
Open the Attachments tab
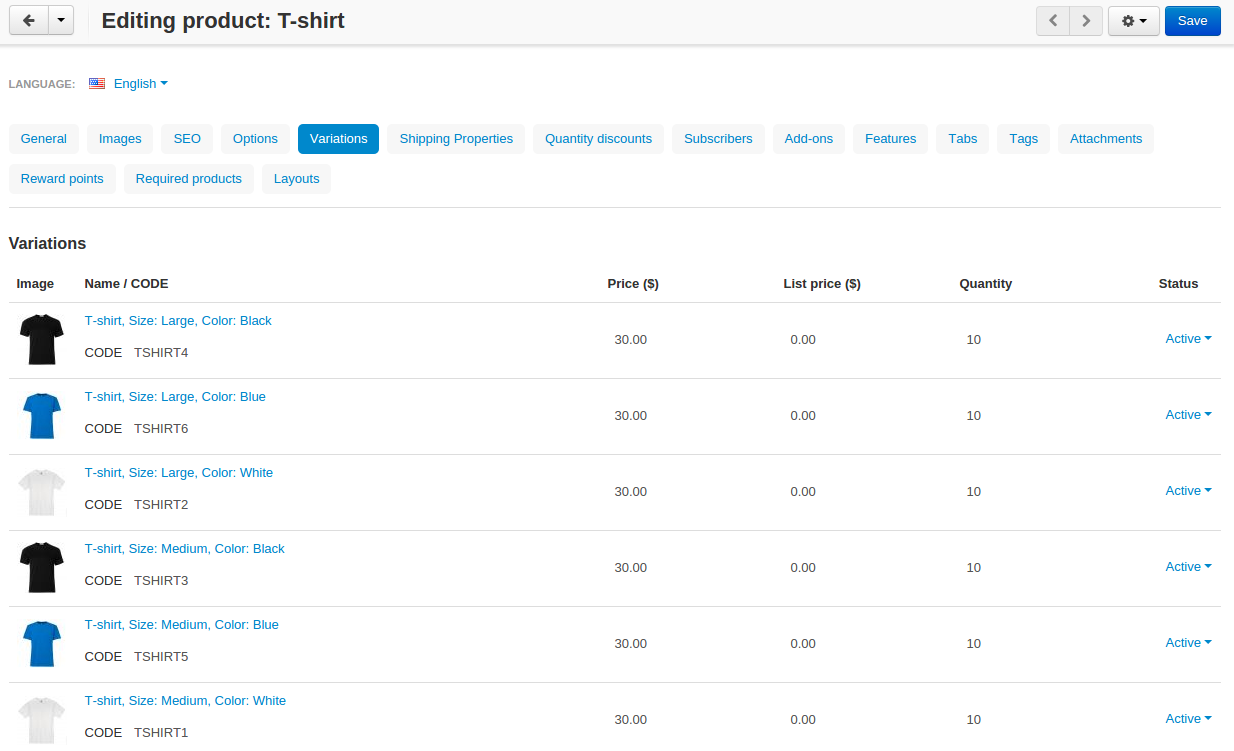[1106, 139]
